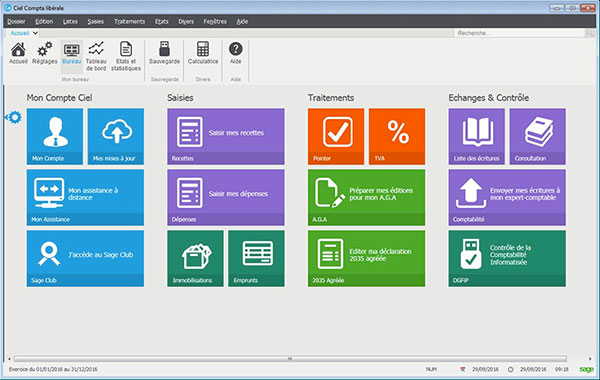Screen dimensions: 600x380
Task: Open the Edition menu
Action: 44,21
